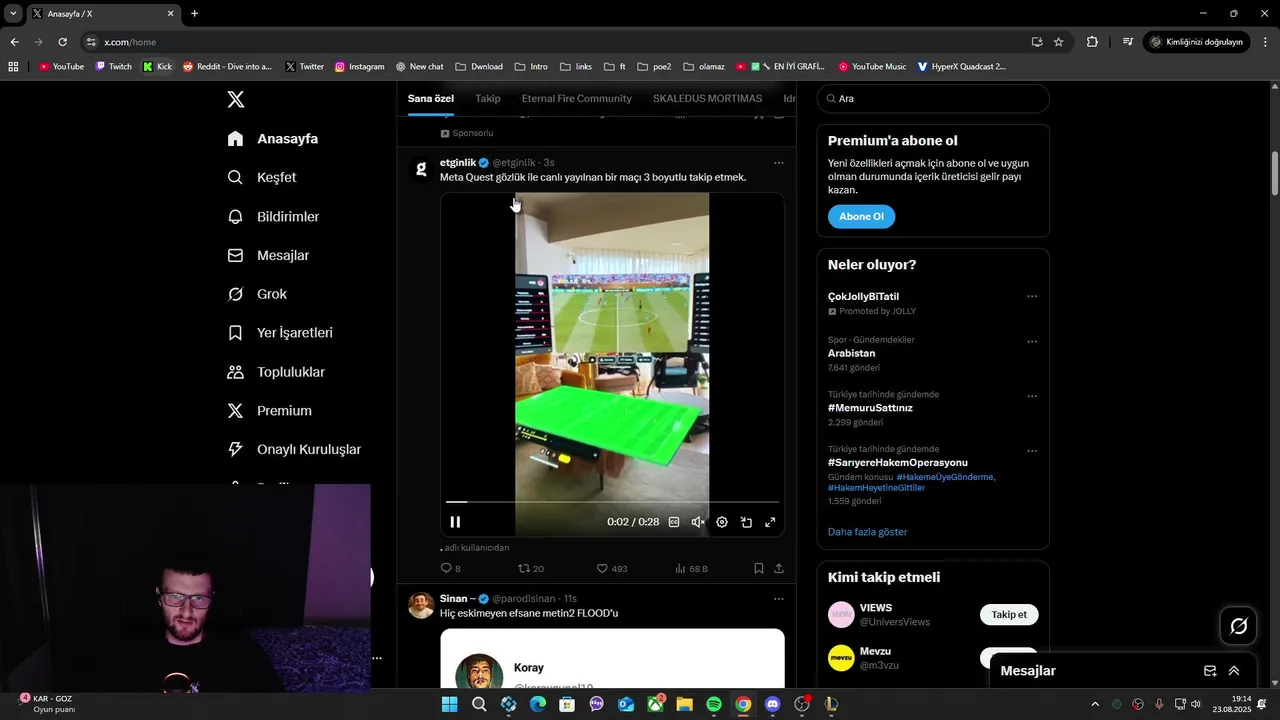Open the links bookmark folder
The image size is (1280, 720).
pyautogui.click(x=576, y=67)
